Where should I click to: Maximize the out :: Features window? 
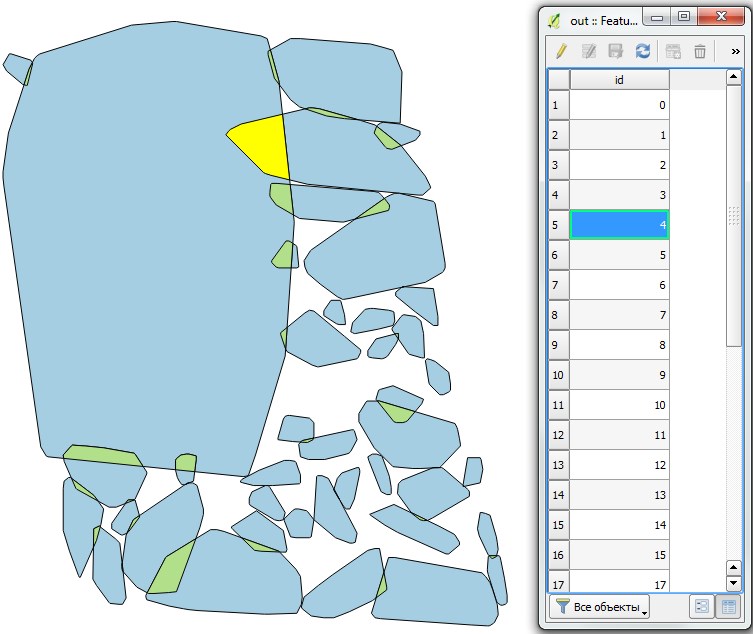click(684, 16)
